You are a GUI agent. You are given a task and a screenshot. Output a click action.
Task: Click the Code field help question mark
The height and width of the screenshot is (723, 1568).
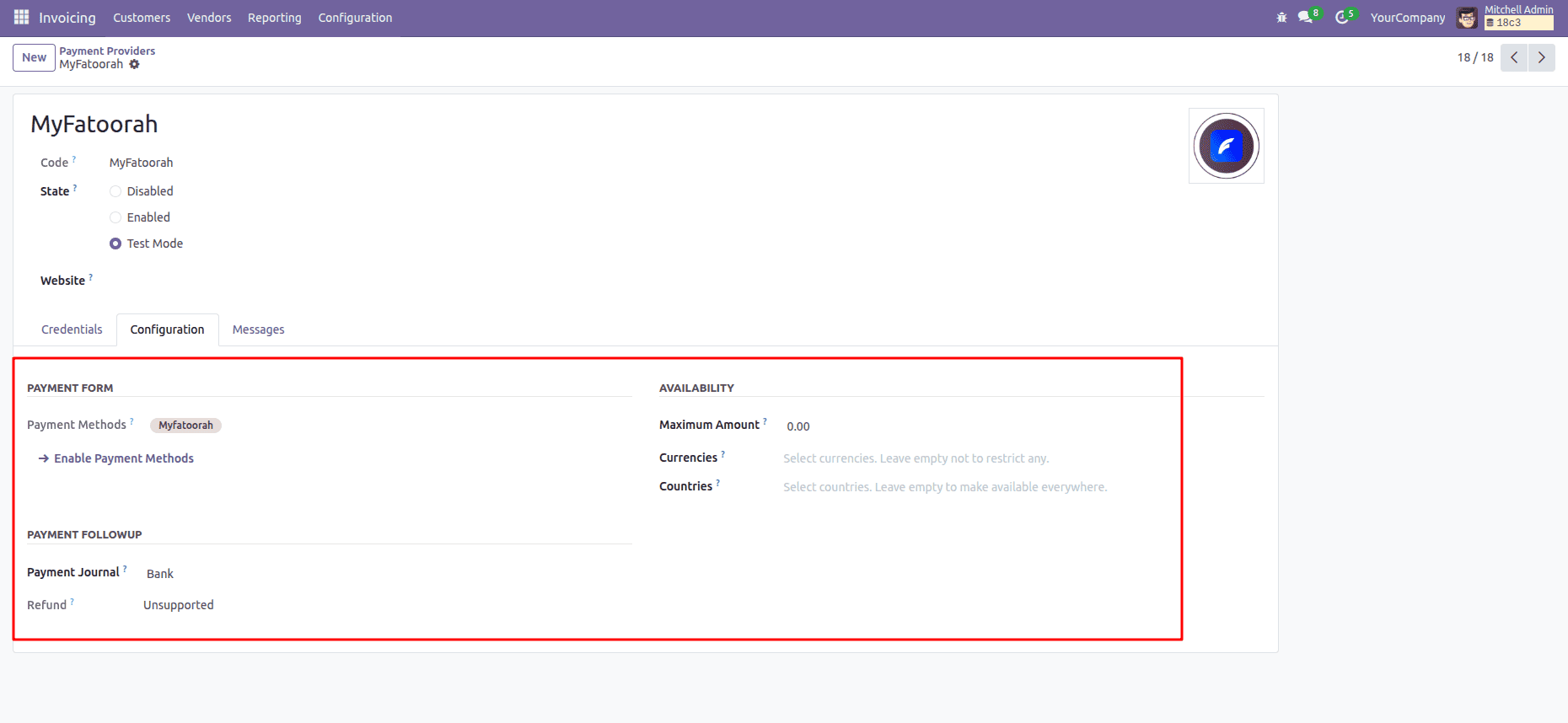click(74, 158)
